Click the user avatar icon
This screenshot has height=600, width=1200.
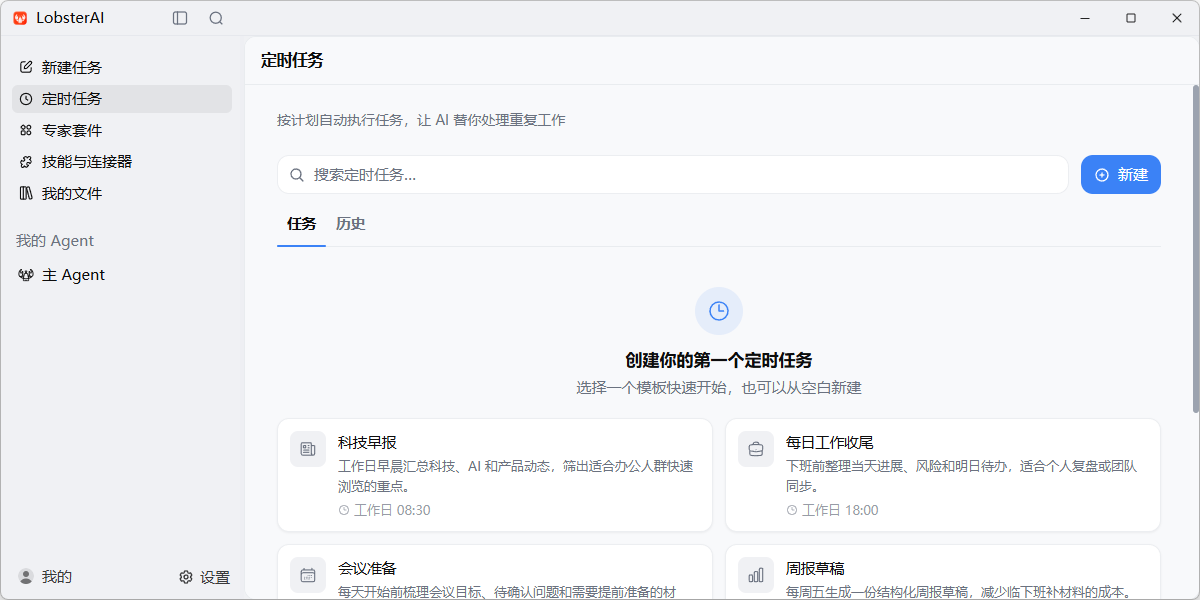pyautogui.click(x=26, y=577)
